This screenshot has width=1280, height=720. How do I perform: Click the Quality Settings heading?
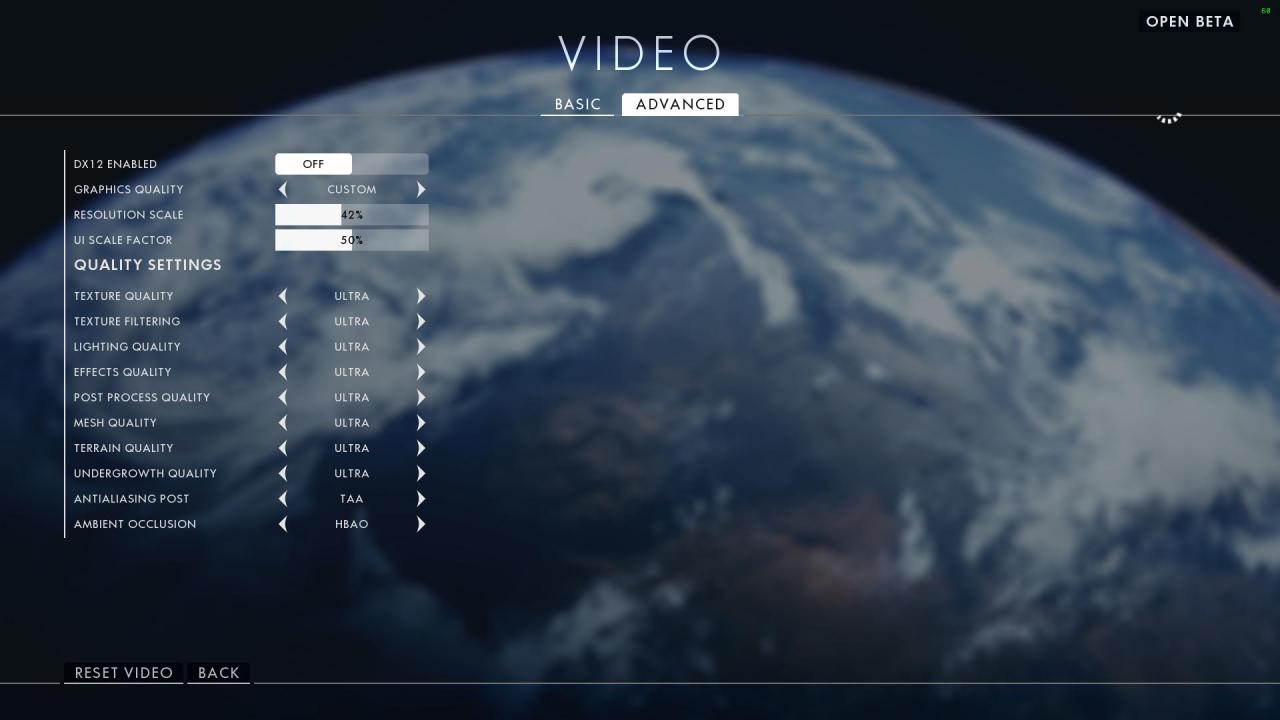[148, 265]
